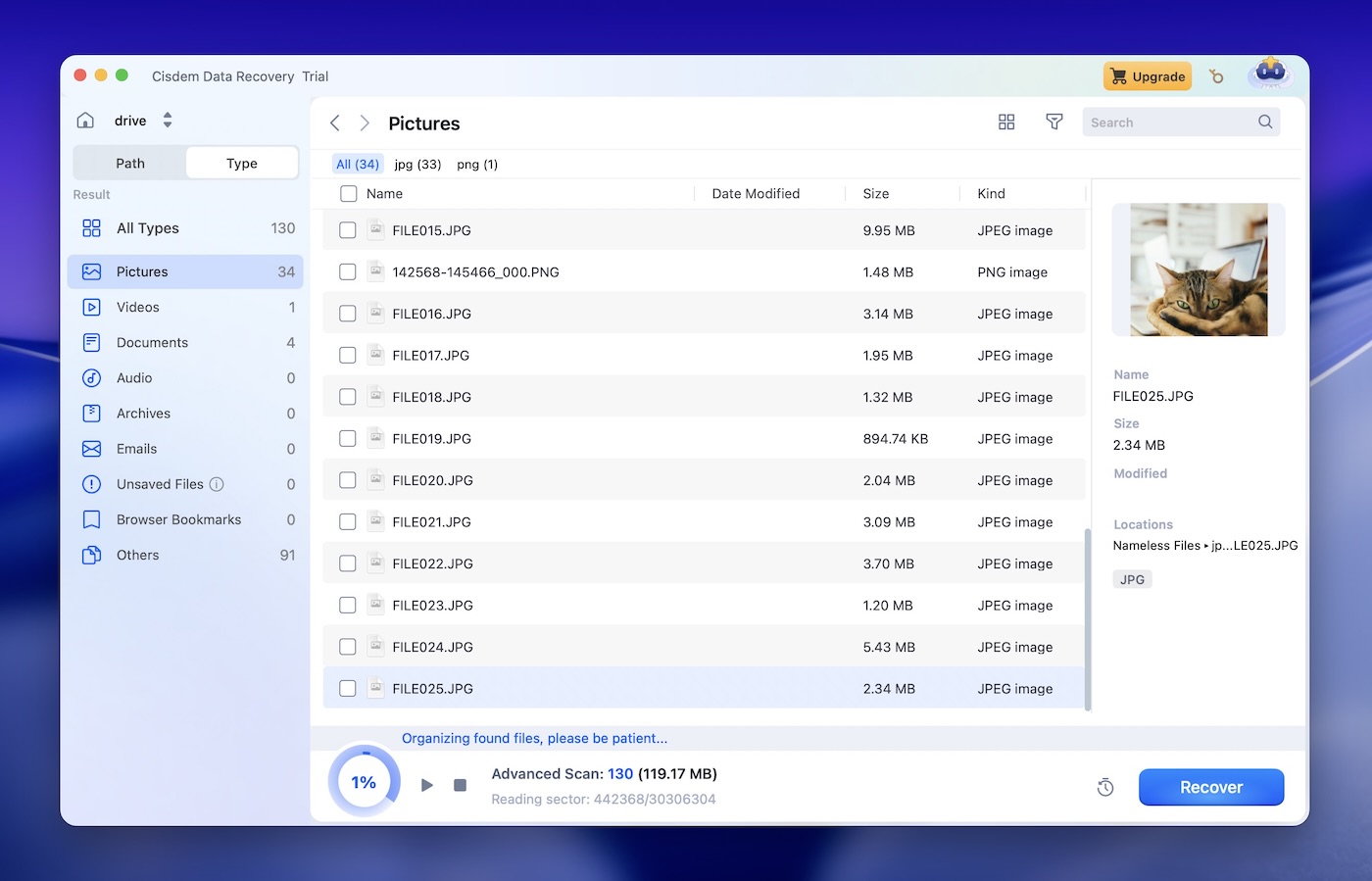
Task: Switch to grid view icon
Action: 1006,122
